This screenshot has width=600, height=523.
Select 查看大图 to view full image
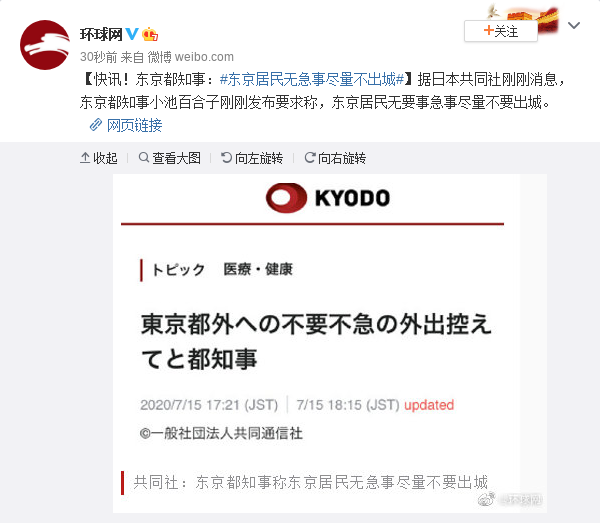pyautogui.click(x=176, y=158)
